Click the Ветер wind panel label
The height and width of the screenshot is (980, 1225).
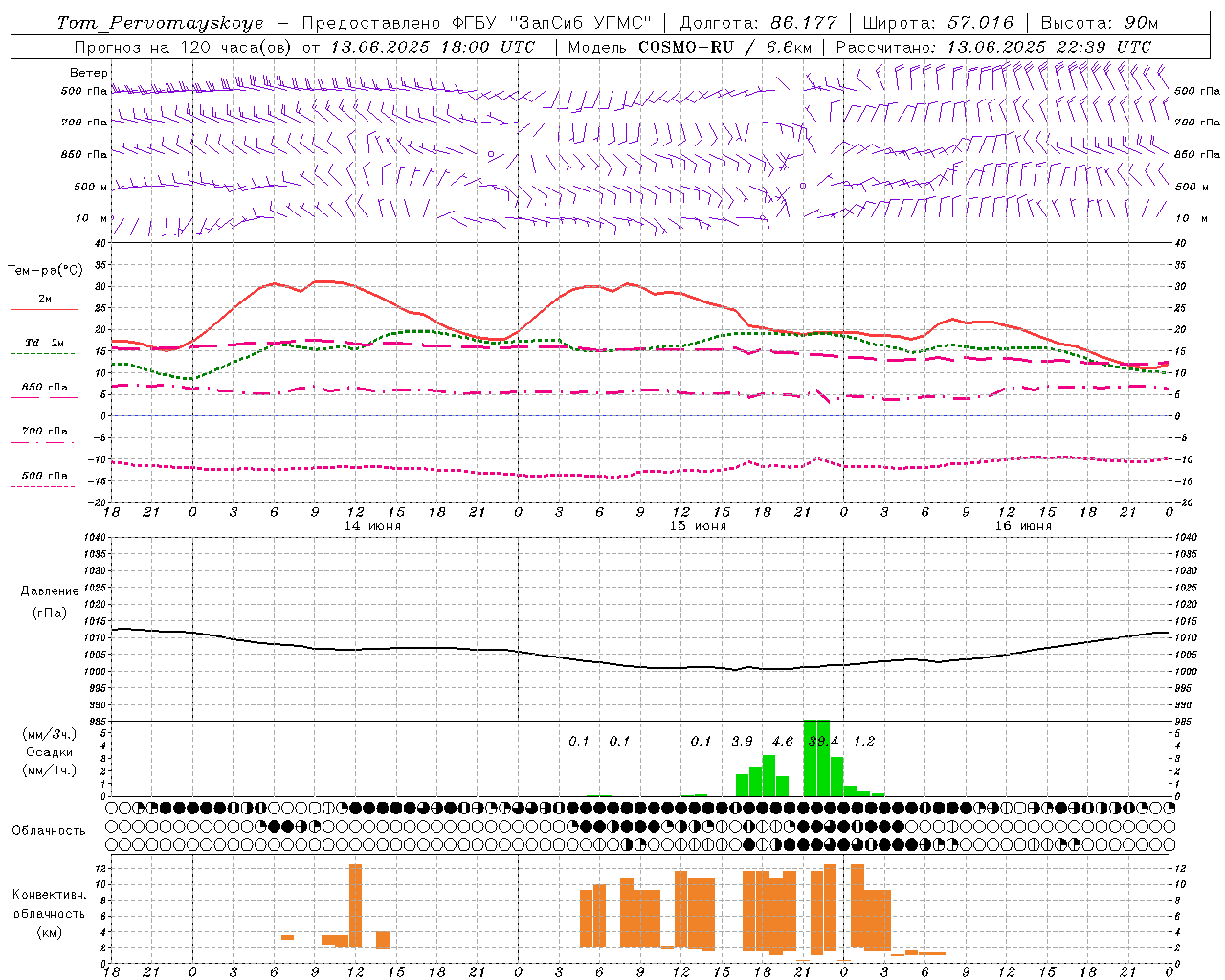pos(89,73)
